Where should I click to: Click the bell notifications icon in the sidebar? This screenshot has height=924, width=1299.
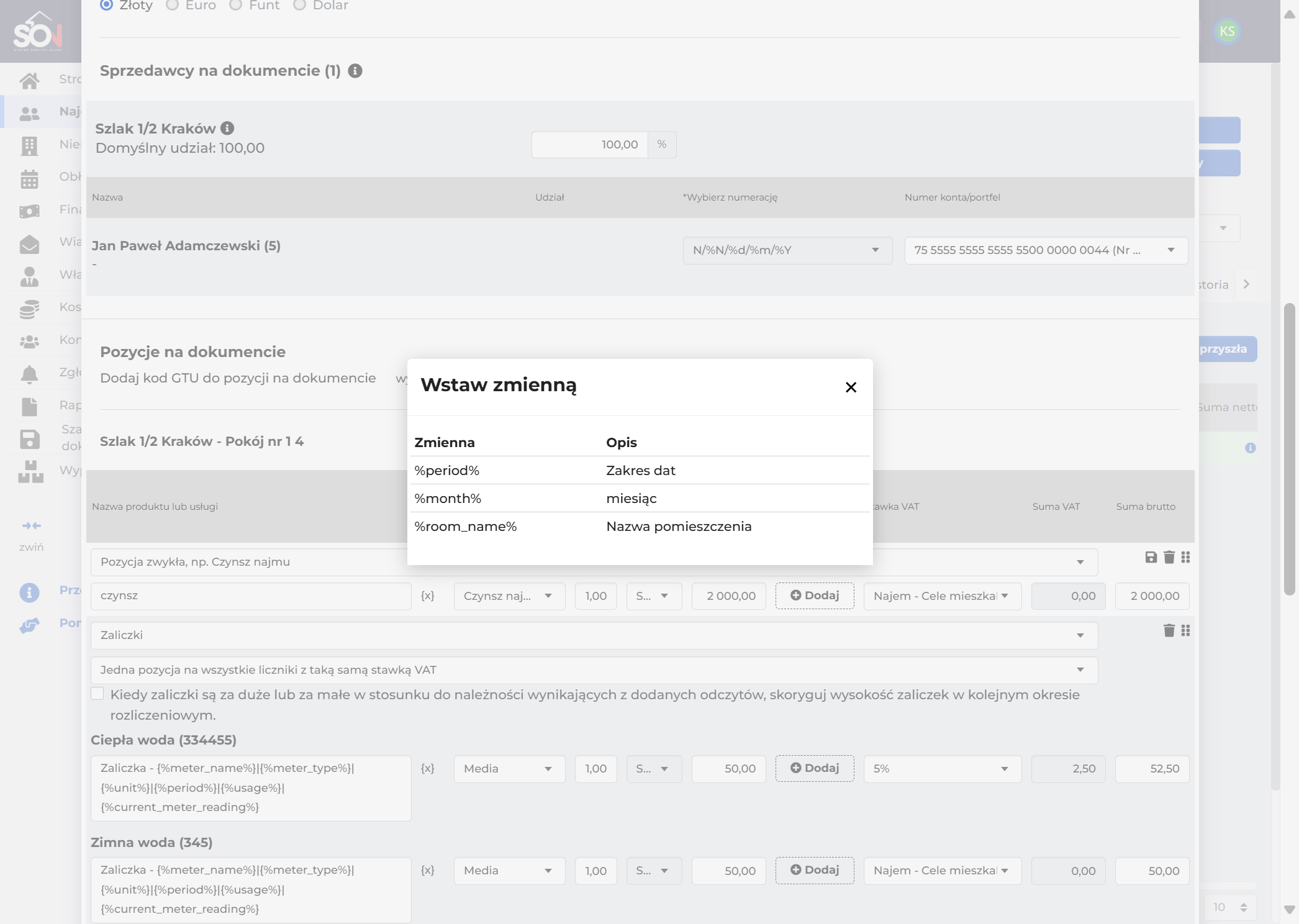pos(29,374)
